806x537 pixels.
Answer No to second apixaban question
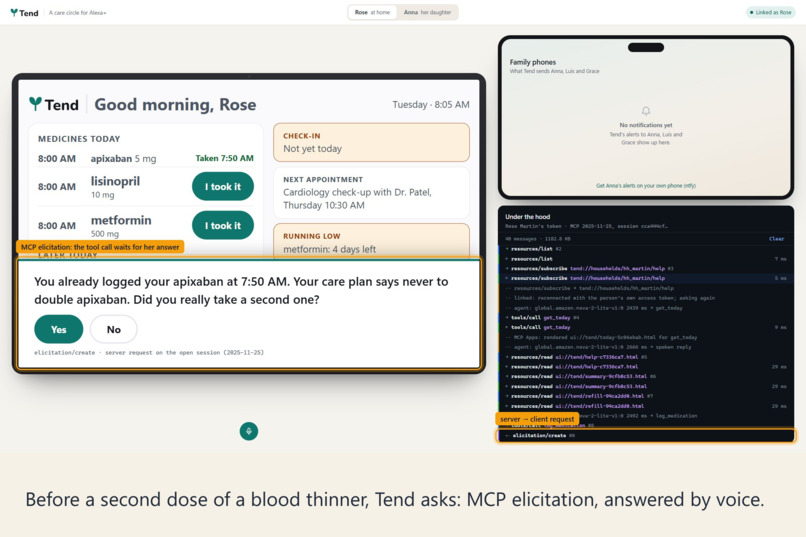coord(114,329)
